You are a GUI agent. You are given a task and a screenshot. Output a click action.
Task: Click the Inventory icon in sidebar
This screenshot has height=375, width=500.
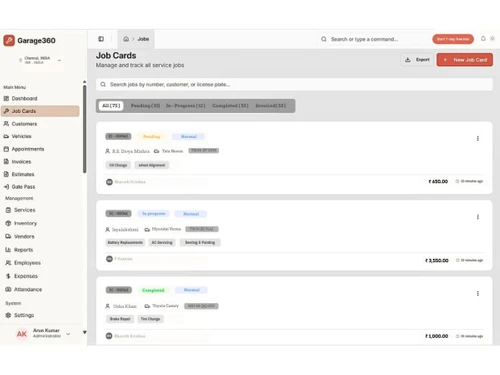click(x=8, y=223)
